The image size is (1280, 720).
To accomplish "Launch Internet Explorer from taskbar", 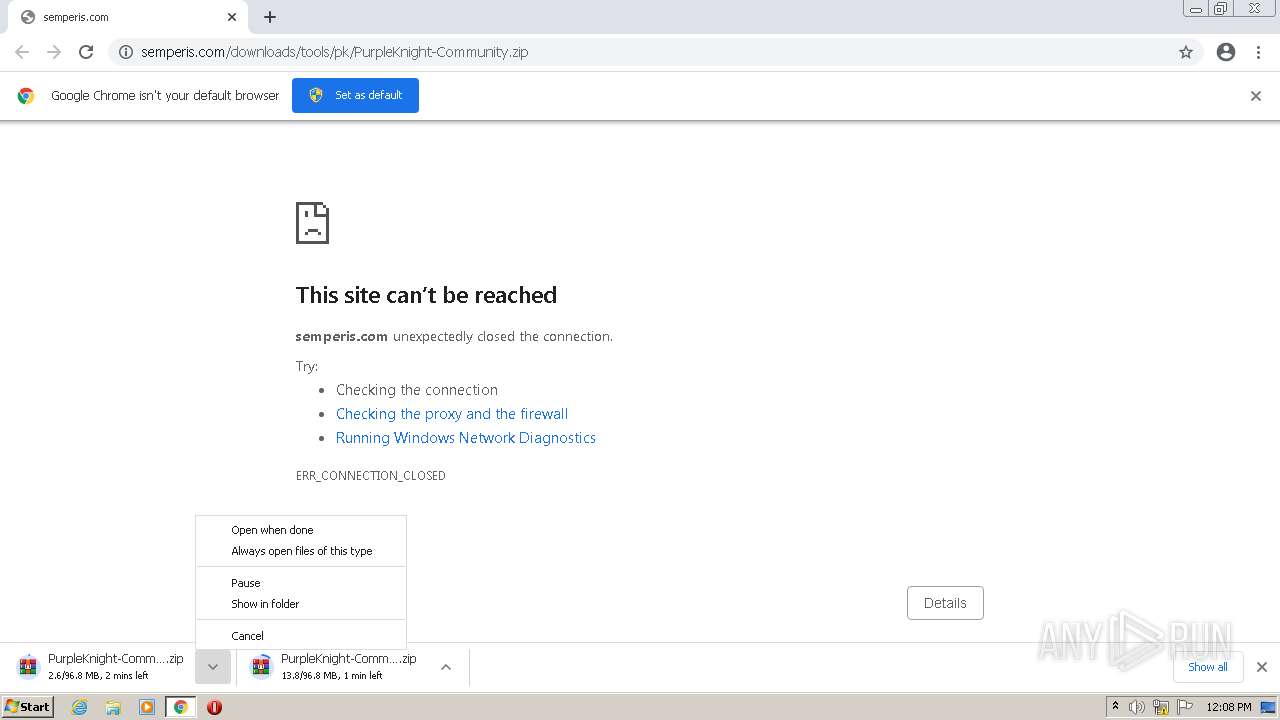I will coord(79,707).
